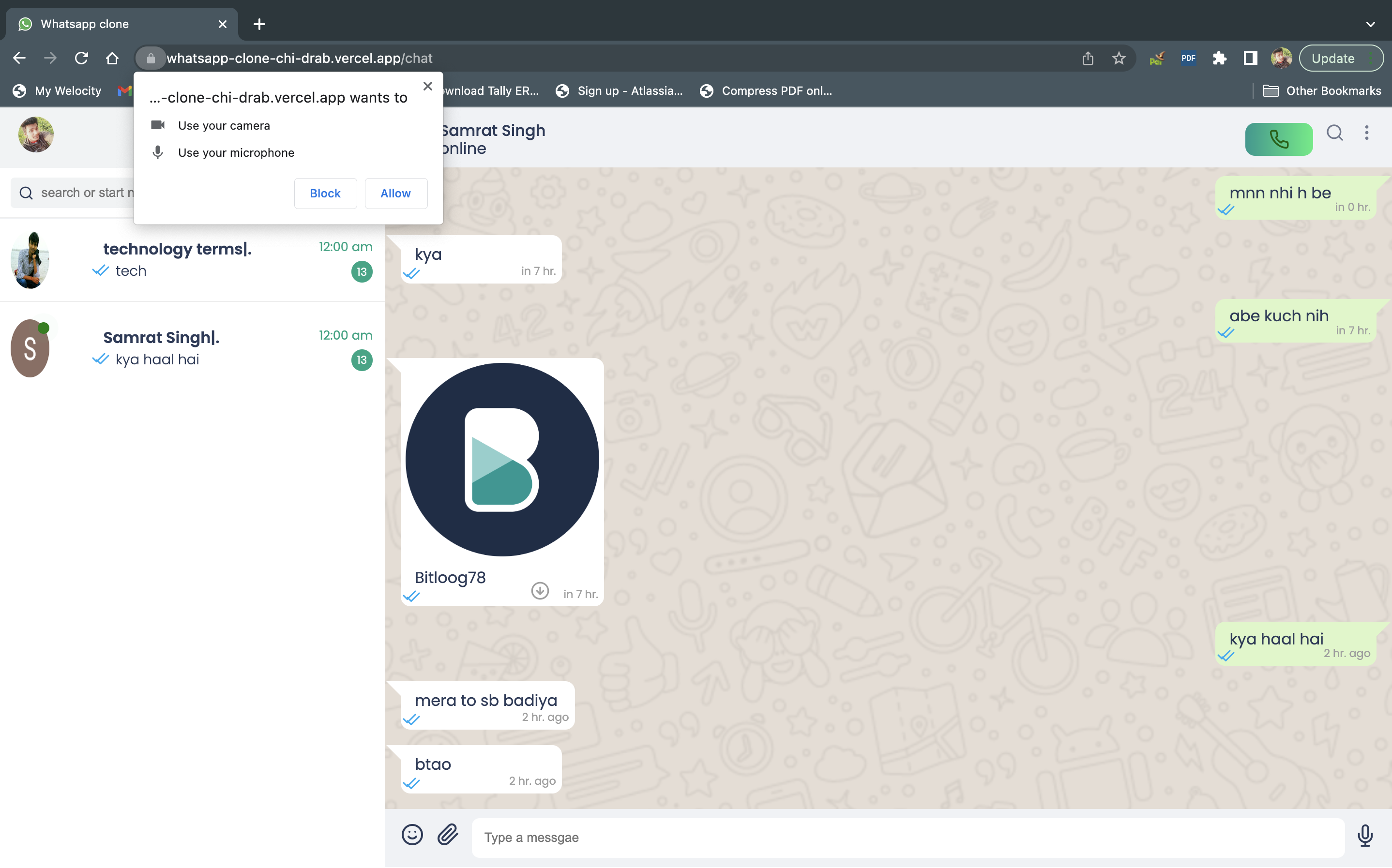This screenshot has width=1392, height=868.
Task: Open Other Bookmarks folder
Action: [x=1322, y=90]
